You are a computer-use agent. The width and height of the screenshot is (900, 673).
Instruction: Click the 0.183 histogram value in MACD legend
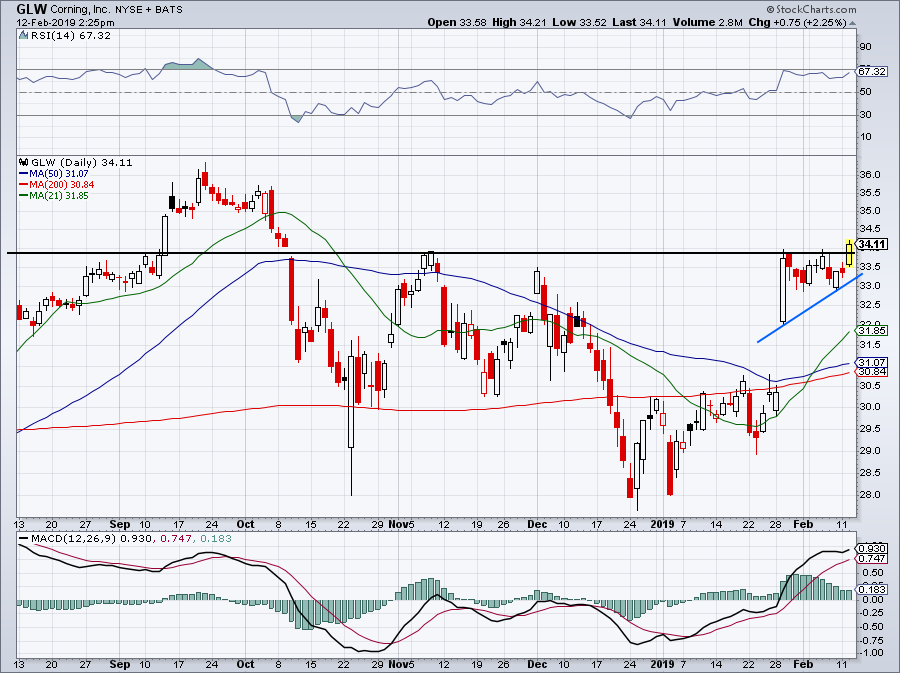215,539
